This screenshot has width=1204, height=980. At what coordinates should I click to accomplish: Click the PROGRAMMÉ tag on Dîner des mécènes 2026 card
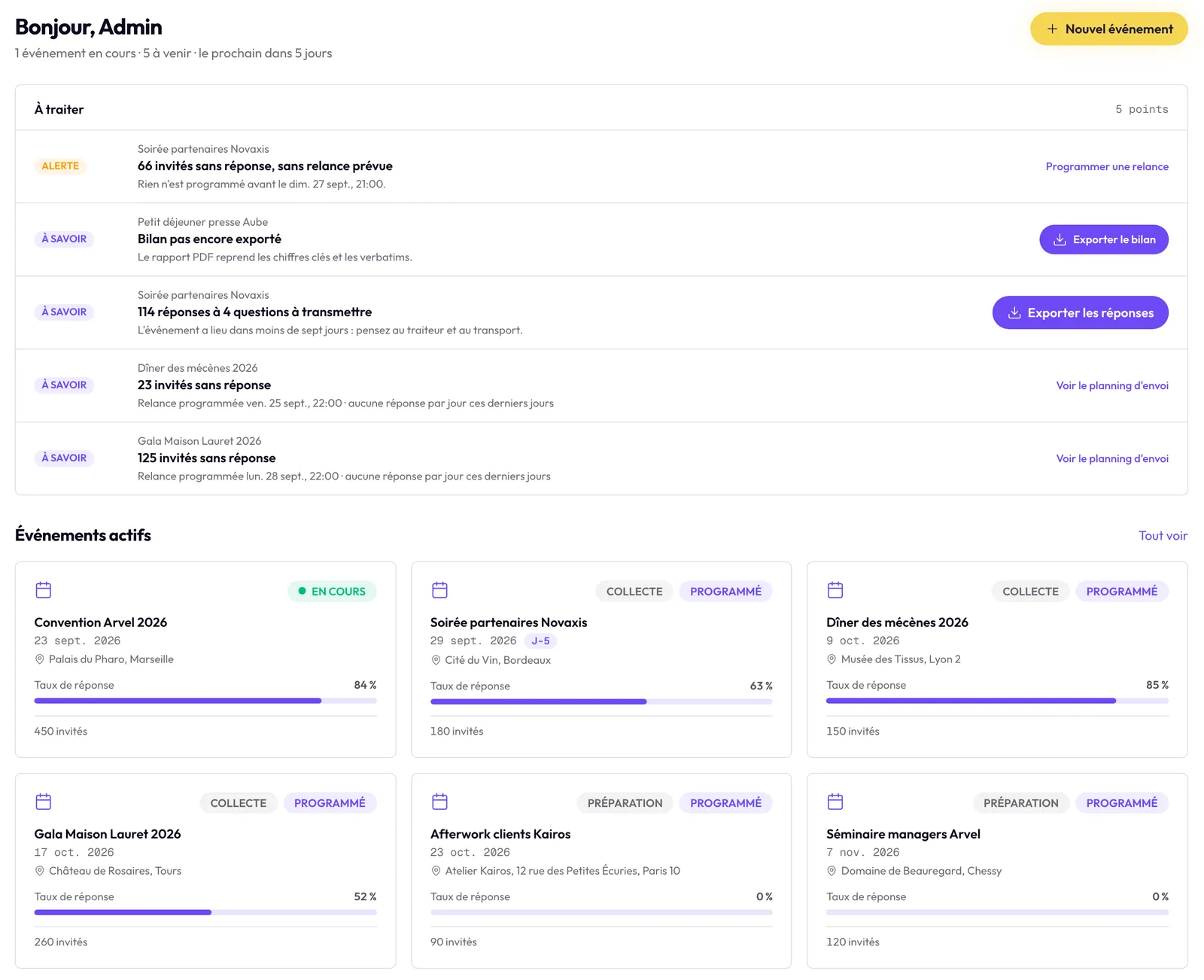[1122, 592]
